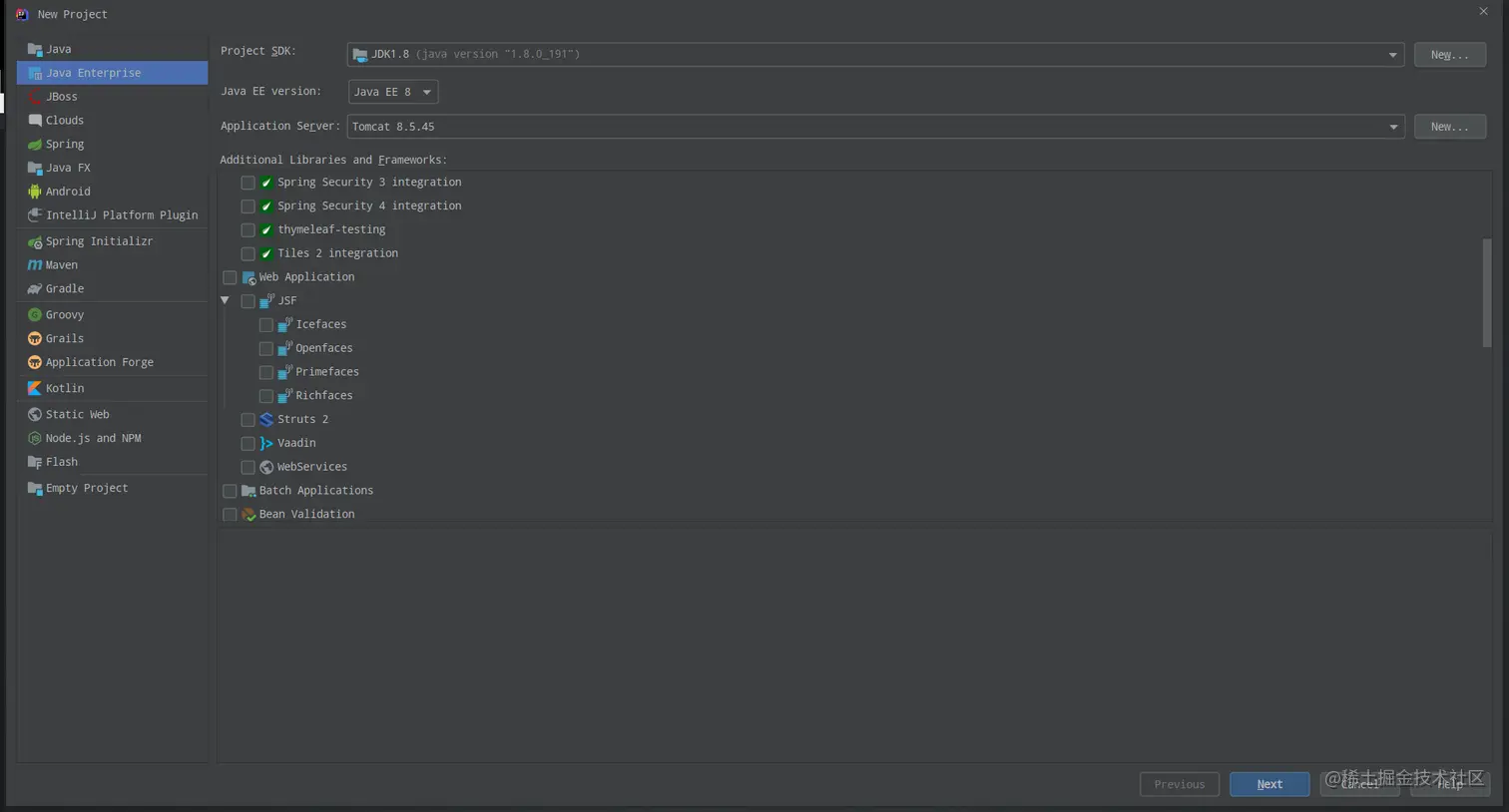Enable the WebServices checkbox
Viewport: 1509px width, 812px height.
coord(248,468)
